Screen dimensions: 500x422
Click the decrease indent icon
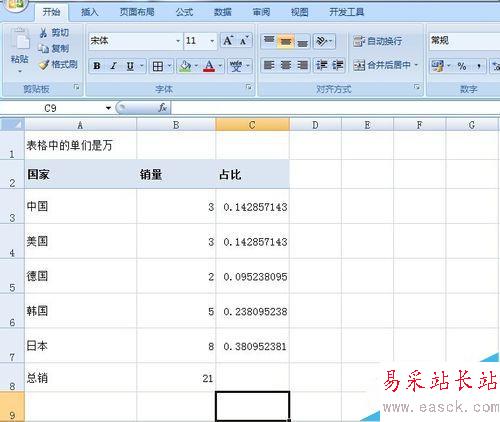(x=322, y=65)
